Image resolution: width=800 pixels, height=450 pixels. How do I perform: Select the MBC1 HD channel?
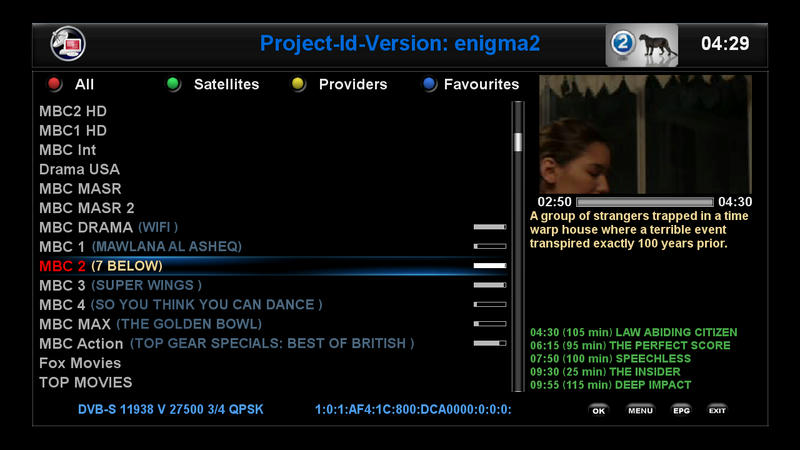pyautogui.click(x=273, y=131)
